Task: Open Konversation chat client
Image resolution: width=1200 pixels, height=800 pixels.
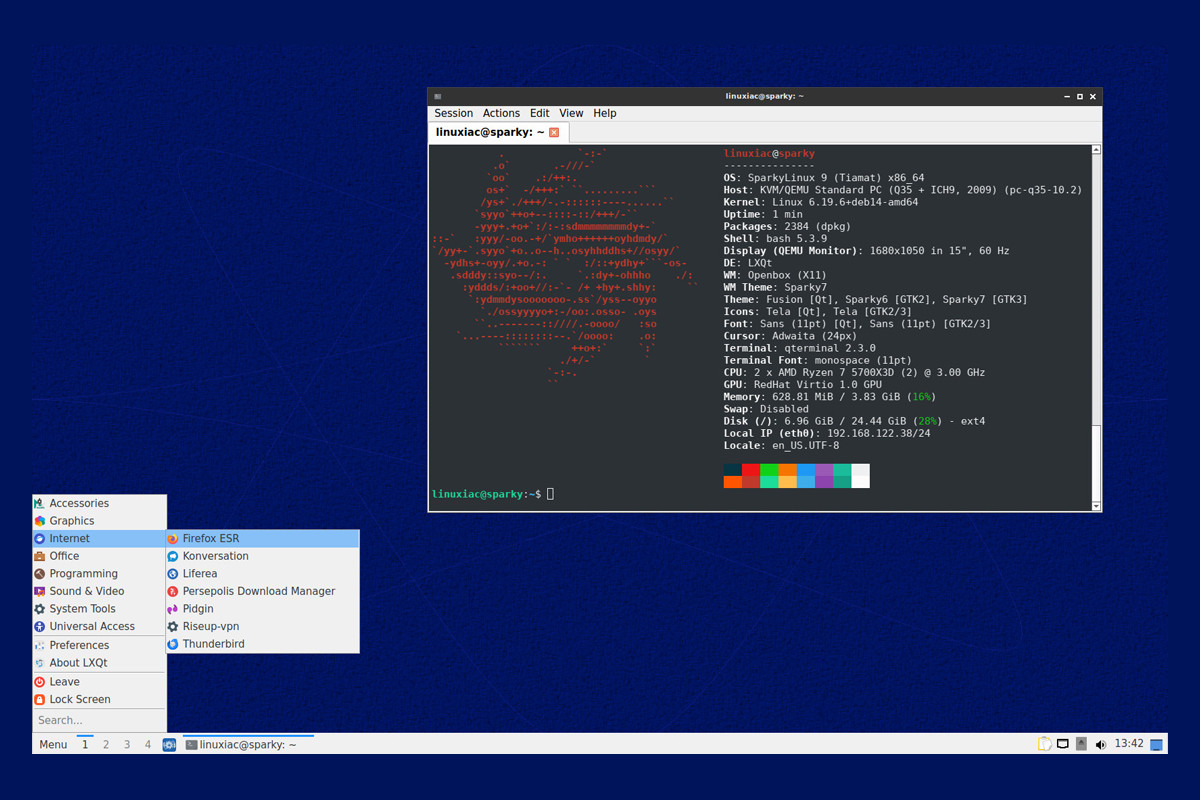Action: click(262, 556)
